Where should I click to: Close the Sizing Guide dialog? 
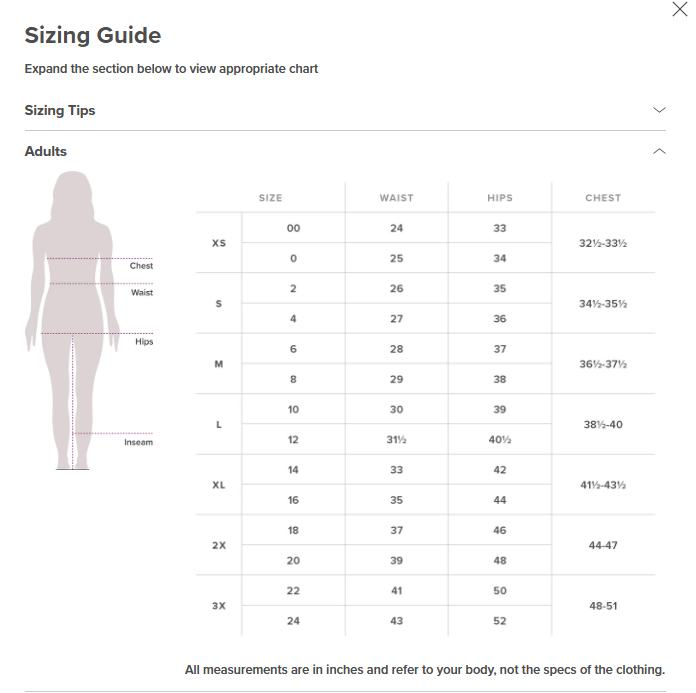pyautogui.click(x=680, y=10)
